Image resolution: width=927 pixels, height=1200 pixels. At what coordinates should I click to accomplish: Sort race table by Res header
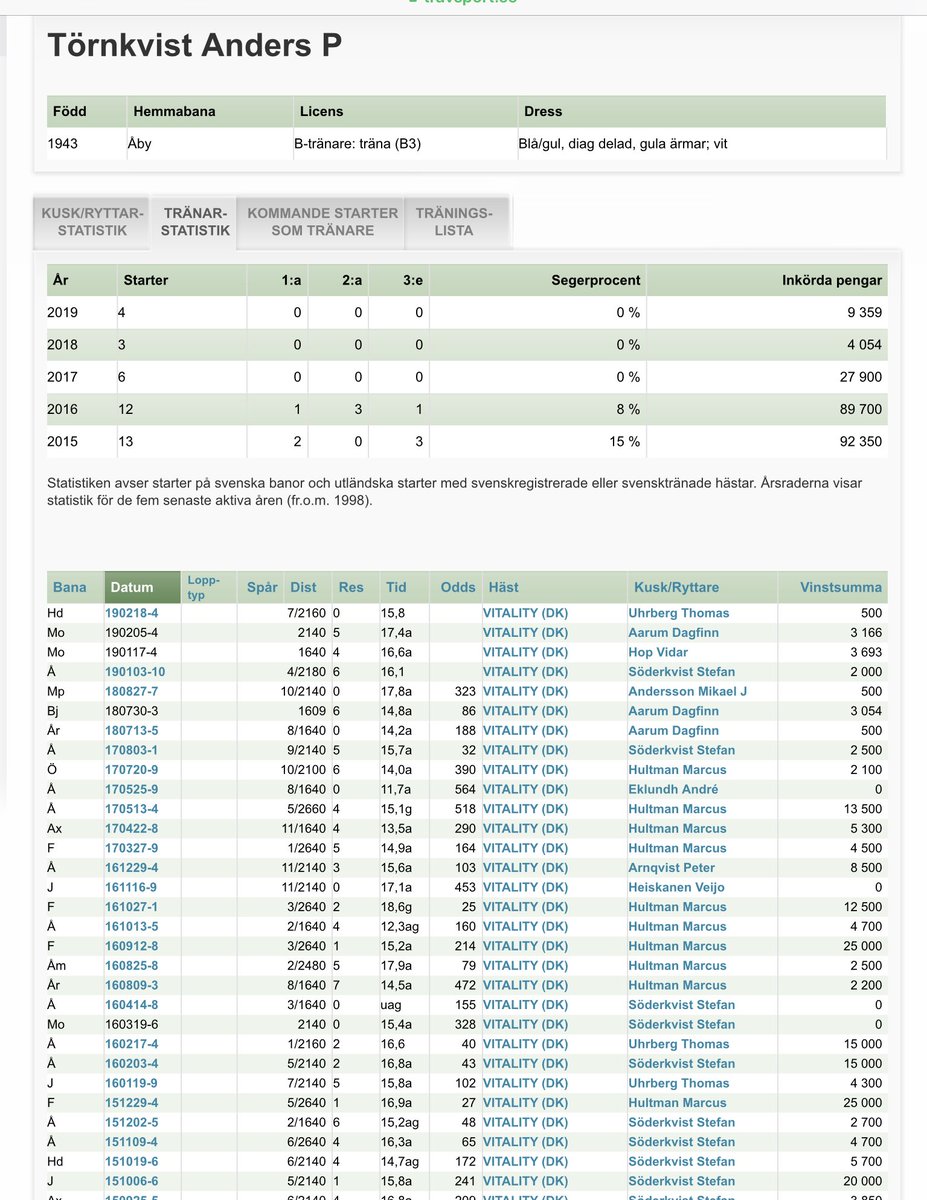[x=351, y=587]
